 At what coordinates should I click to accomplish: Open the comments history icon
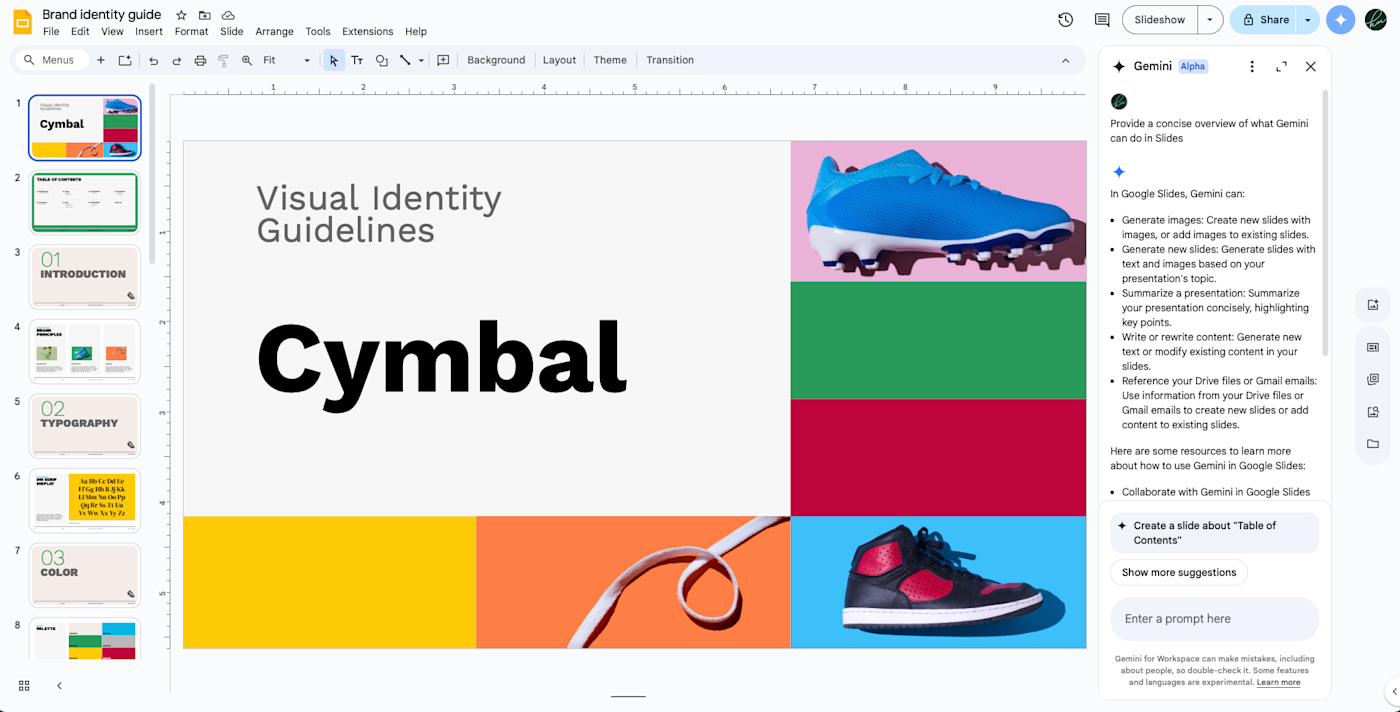pyautogui.click(x=1102, y=19)
